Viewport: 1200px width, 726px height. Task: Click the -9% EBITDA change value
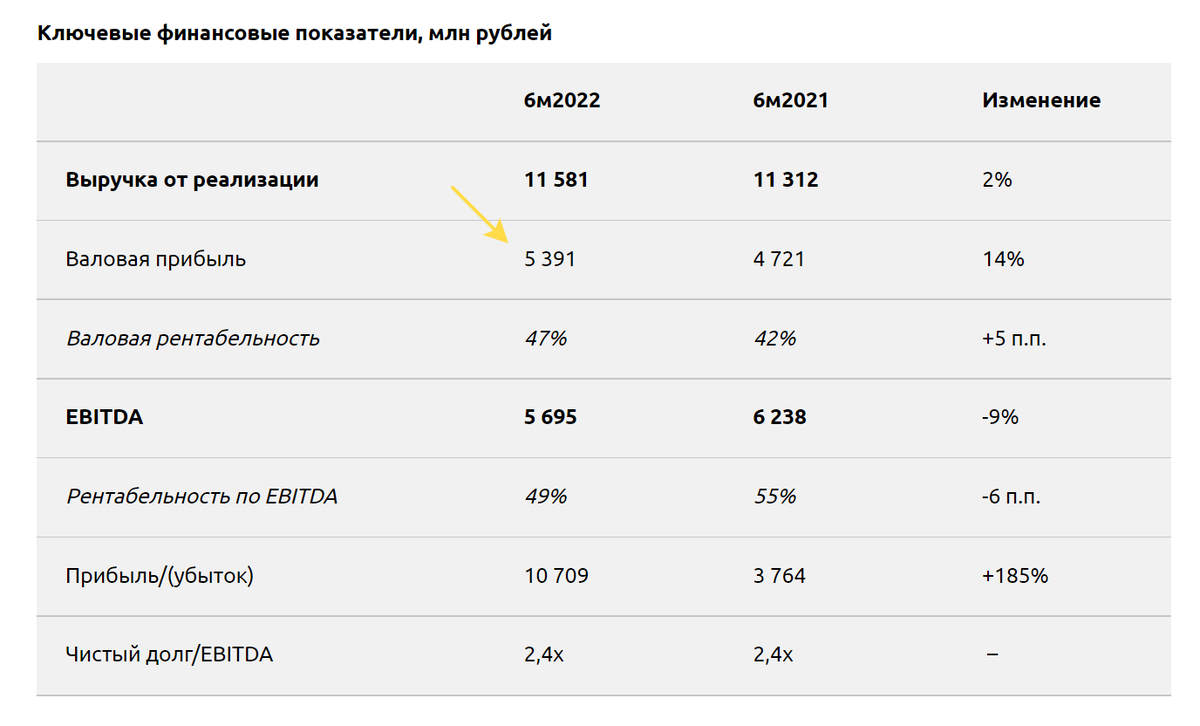click(x=1001, y=417)
